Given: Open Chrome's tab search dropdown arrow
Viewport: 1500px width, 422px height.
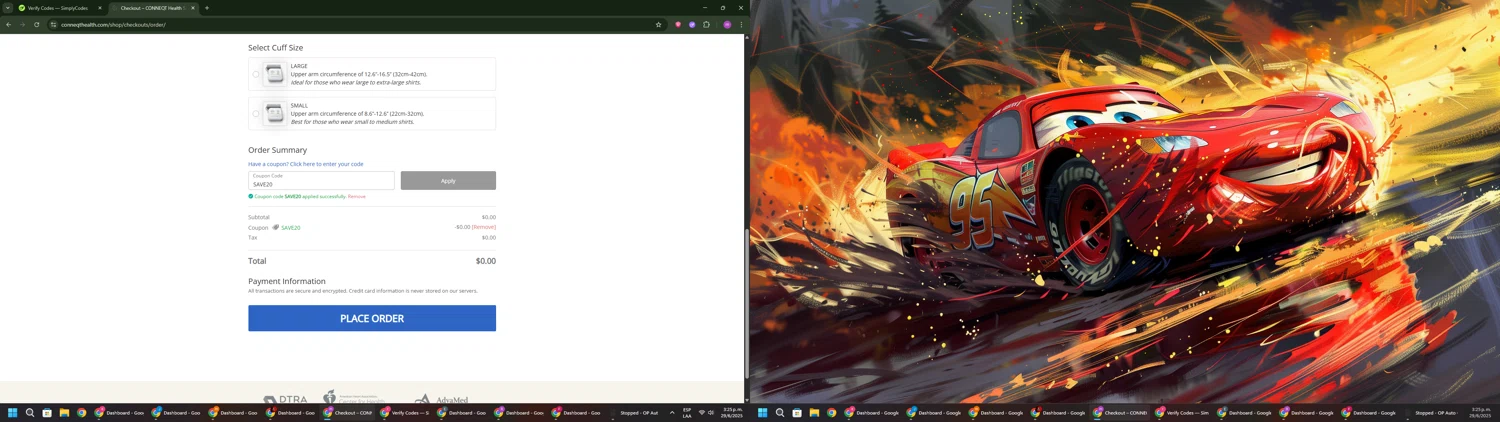Looking at the screenshot, I should [7, 8].
